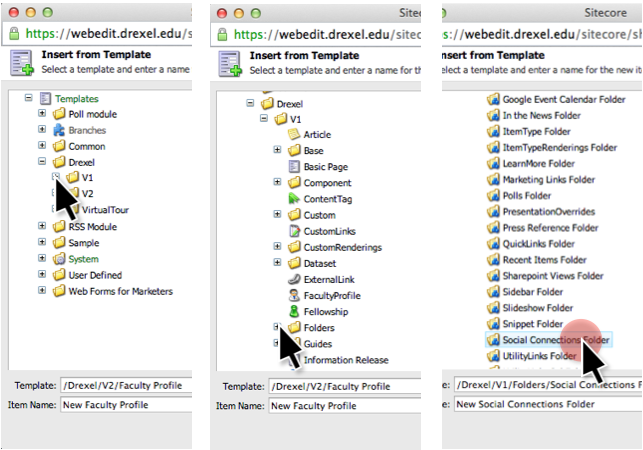The height and width of the screenshot is (450, 643).
Task: Click the ExternalLink chain icon
Action: [x=294, y=279]
